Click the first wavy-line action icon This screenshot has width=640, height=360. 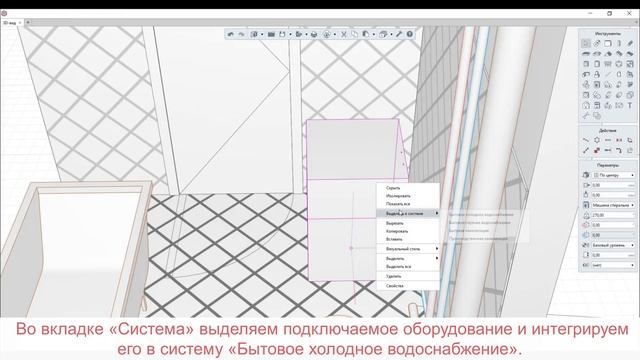586,140
